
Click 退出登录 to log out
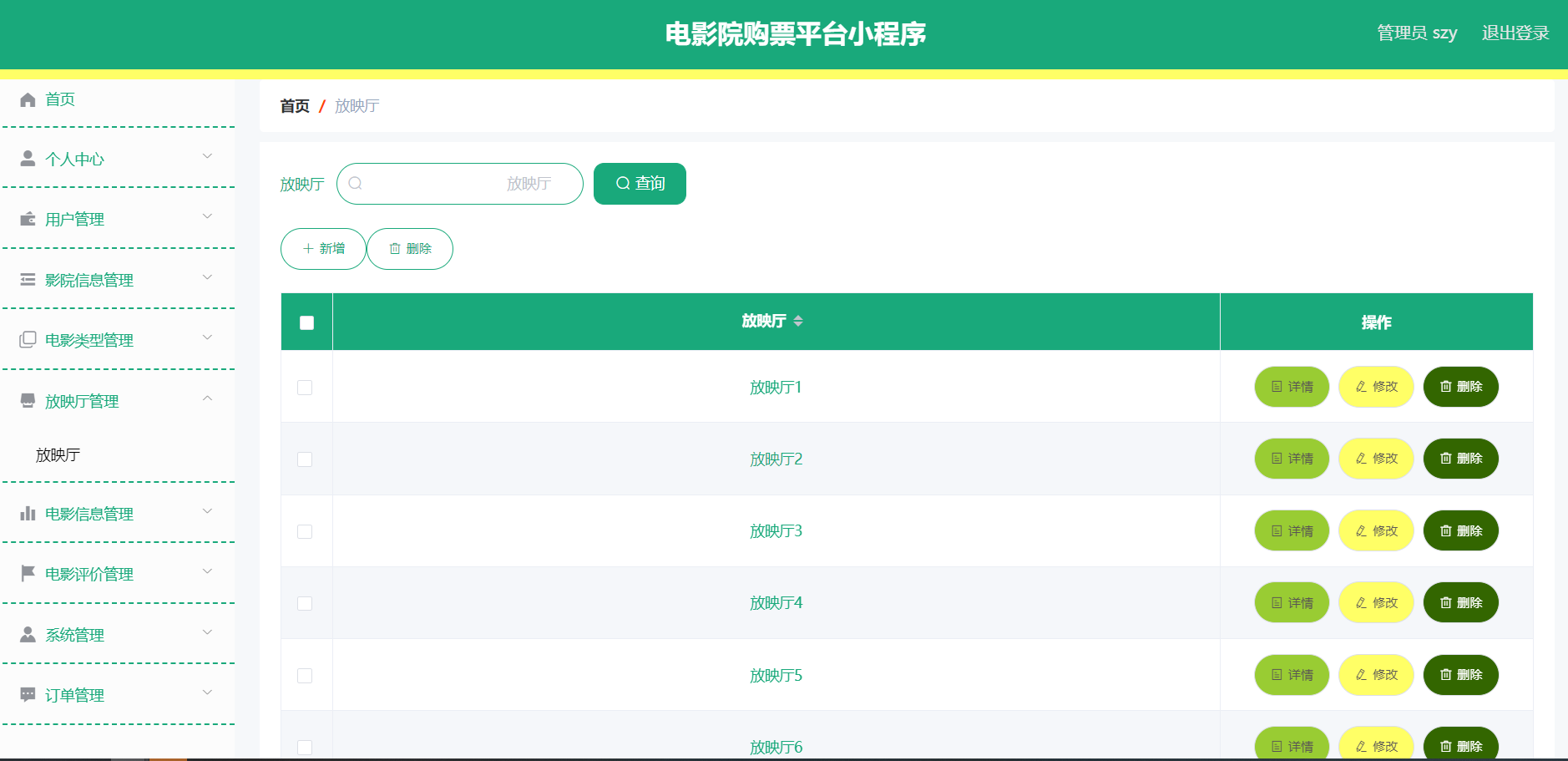pos(1515,33)
